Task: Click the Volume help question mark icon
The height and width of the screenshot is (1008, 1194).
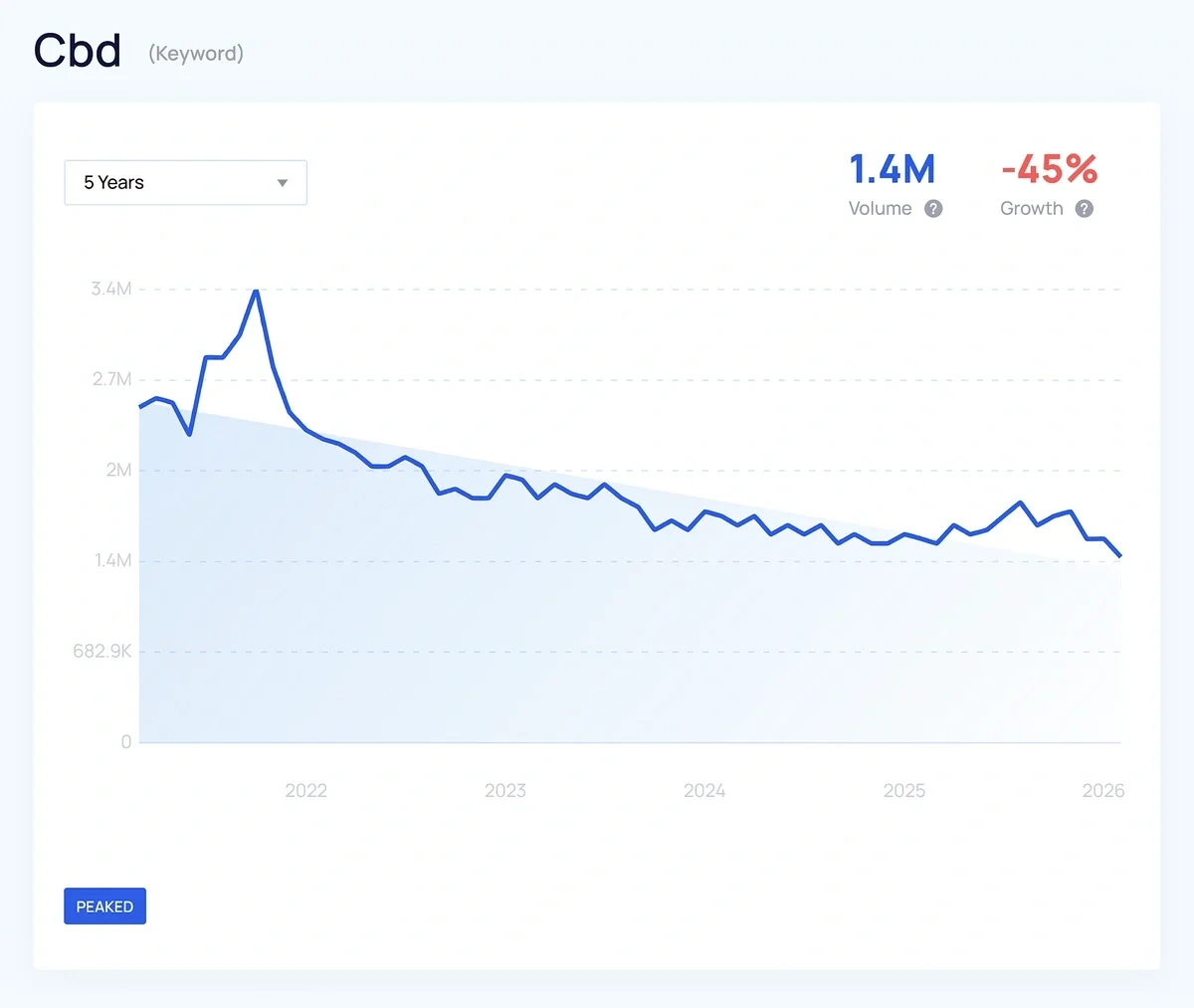Action: [x=933, y=209]
